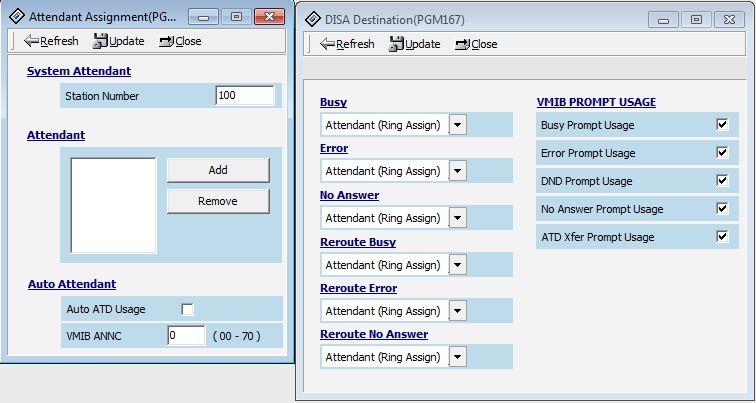The height and width of the screenshot is (403, 756).
Task: Open the Reroute Error destination dropdown
Action: 457,311
